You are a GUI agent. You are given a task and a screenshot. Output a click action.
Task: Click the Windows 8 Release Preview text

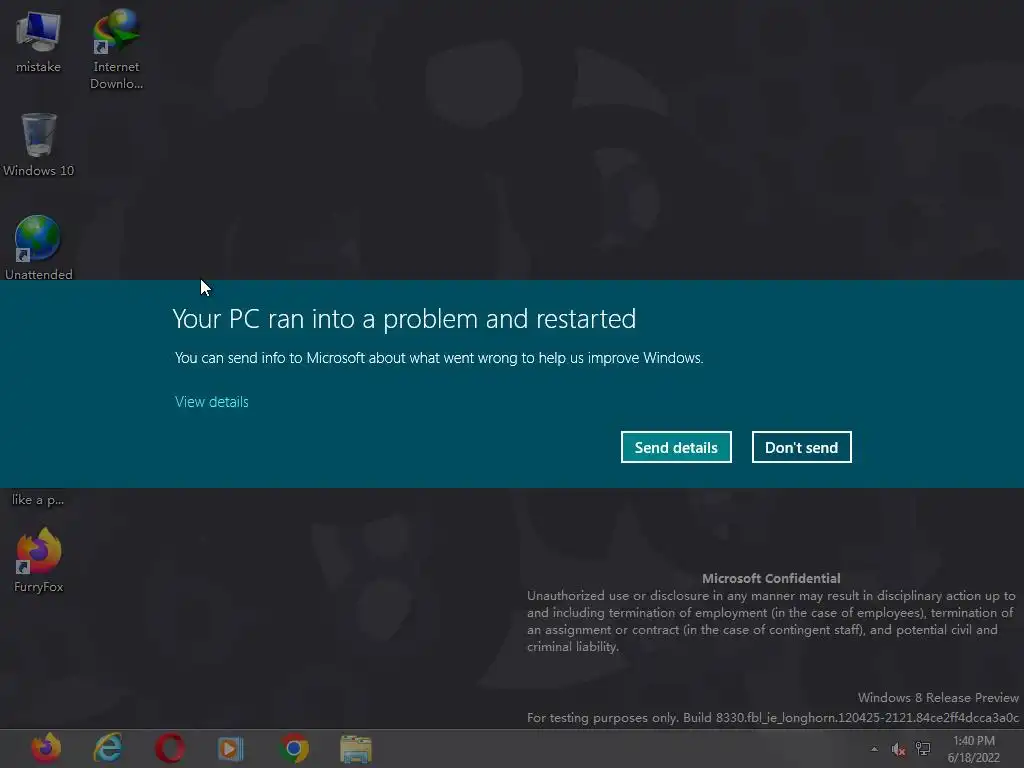pos(938,697)
